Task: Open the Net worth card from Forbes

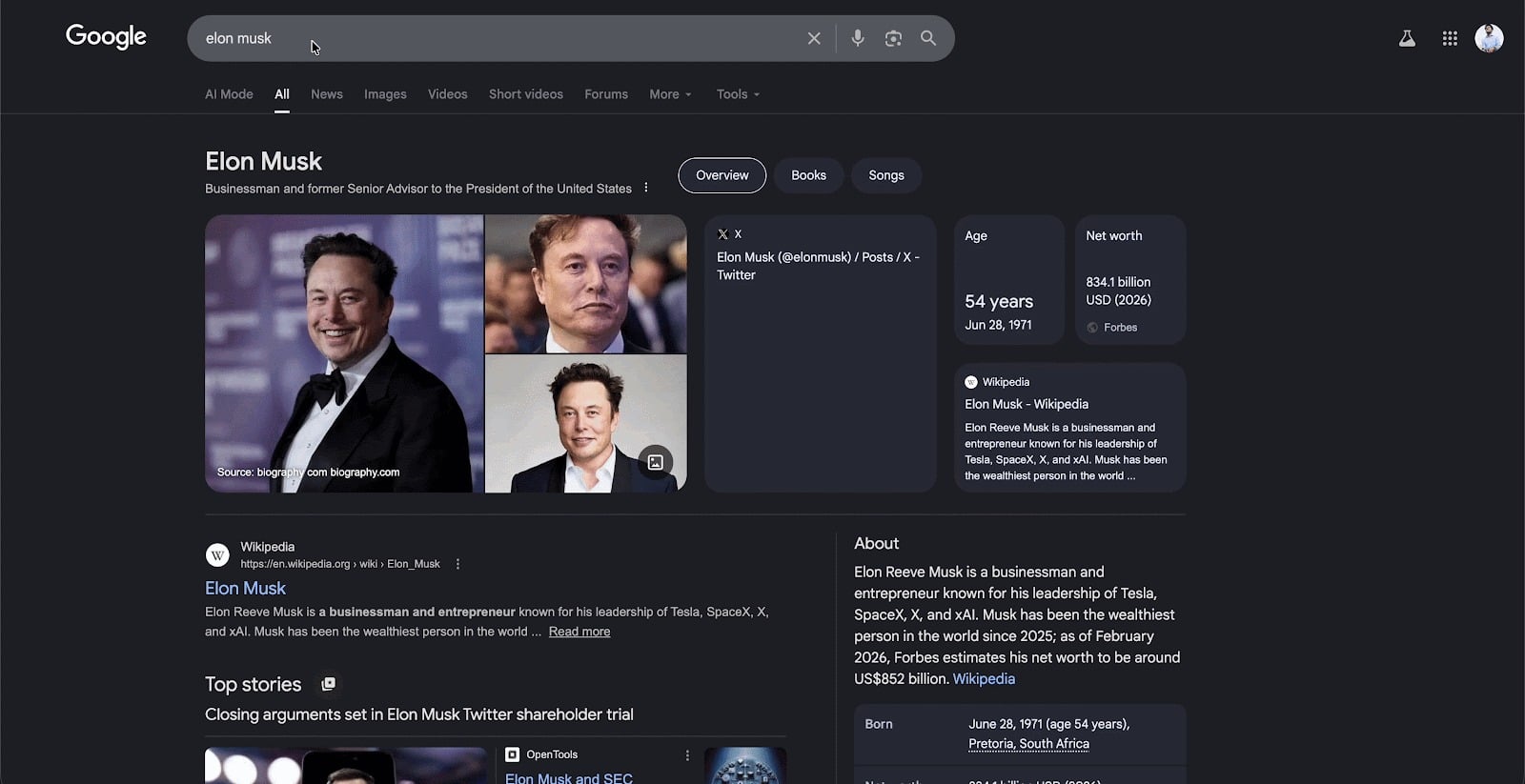Action: 1130,279
